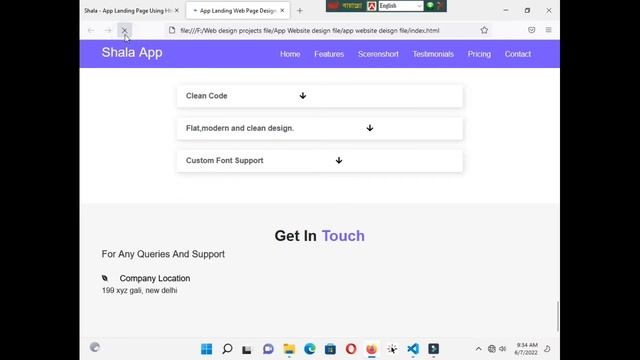
Task: Open Task View on taskbar
Action: (x=247, y=349)
